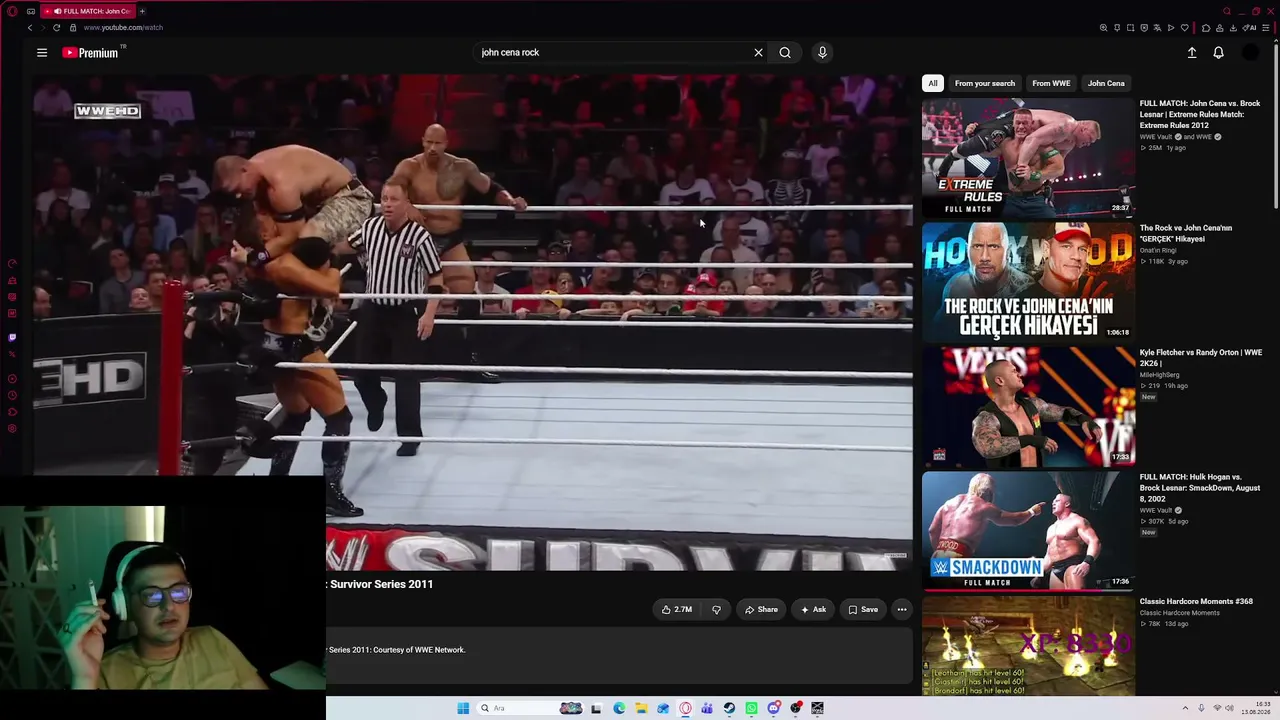Open the YouTube guide hamburger menu
1280x720 pixels.
pos(42,53)
